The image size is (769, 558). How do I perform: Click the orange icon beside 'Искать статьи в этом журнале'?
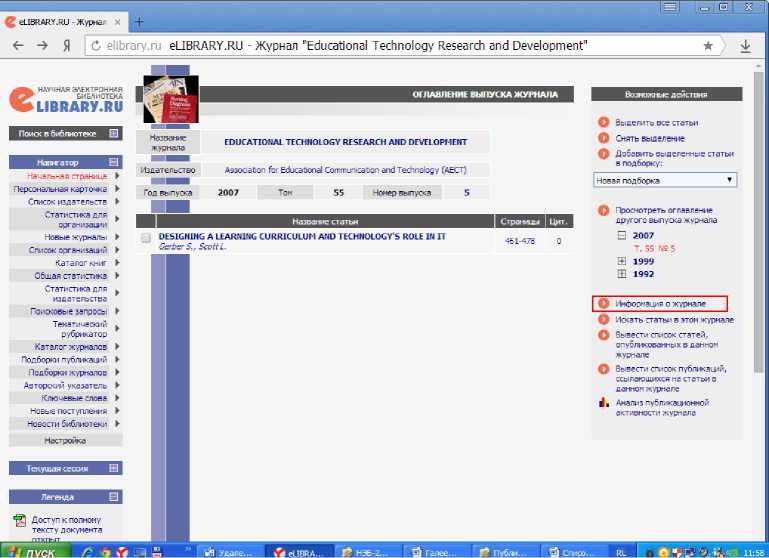[603, 320]
